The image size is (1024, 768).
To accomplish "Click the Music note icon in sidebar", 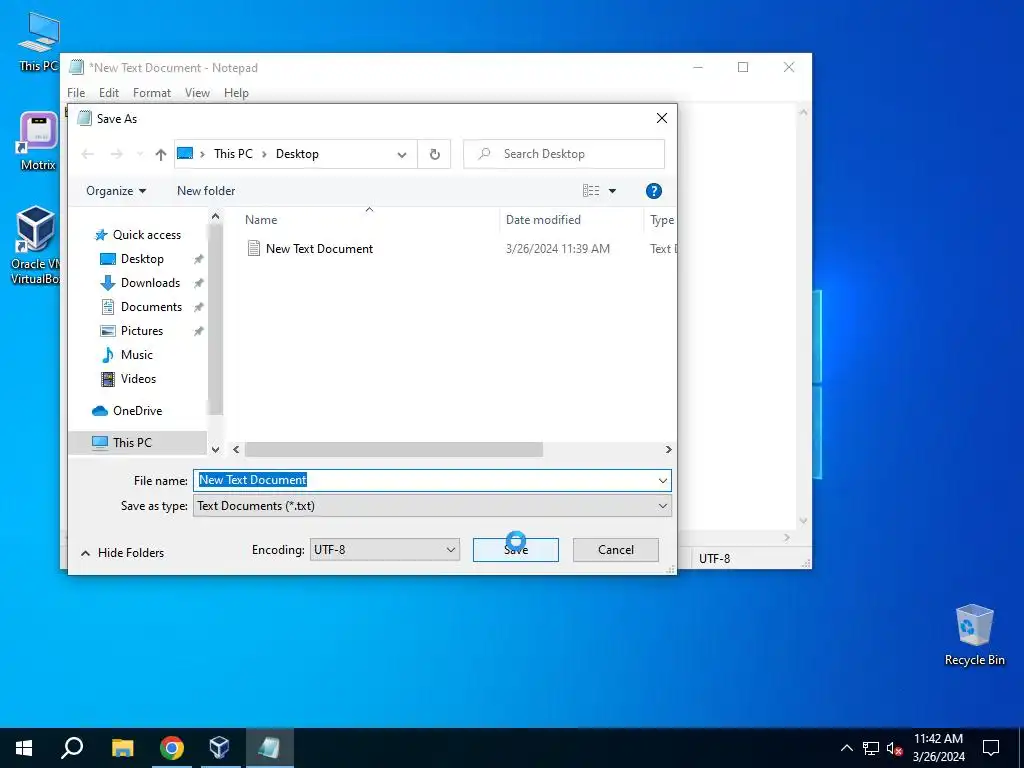I will click(x=108, y=355).
